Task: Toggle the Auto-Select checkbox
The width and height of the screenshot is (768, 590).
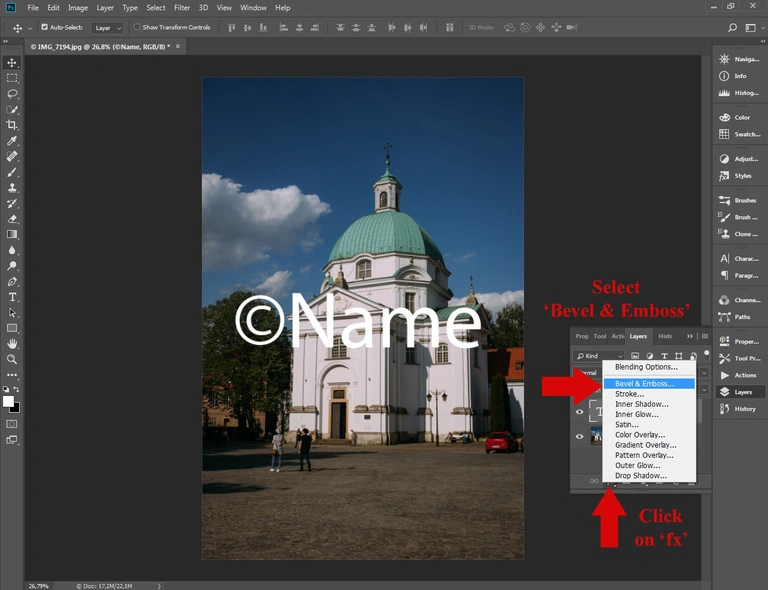Action: click(x=45, y=27)
